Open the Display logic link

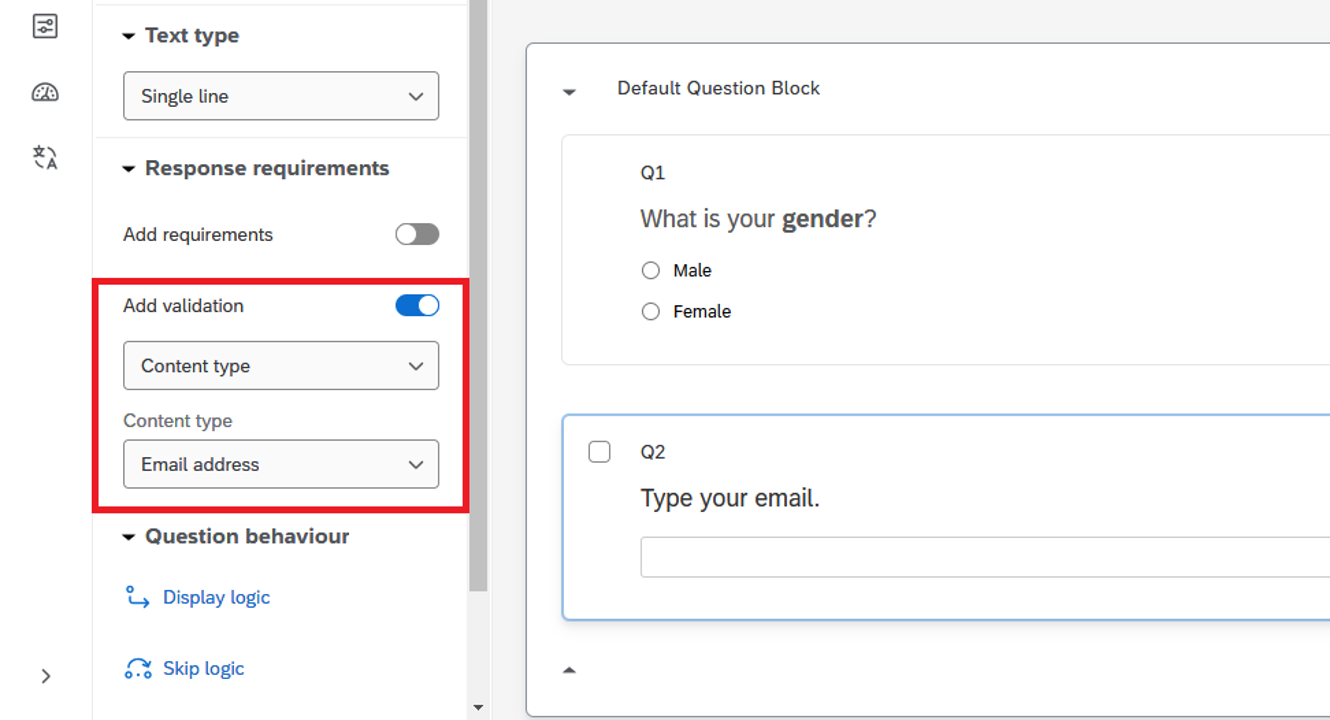[x=216, y=597]
